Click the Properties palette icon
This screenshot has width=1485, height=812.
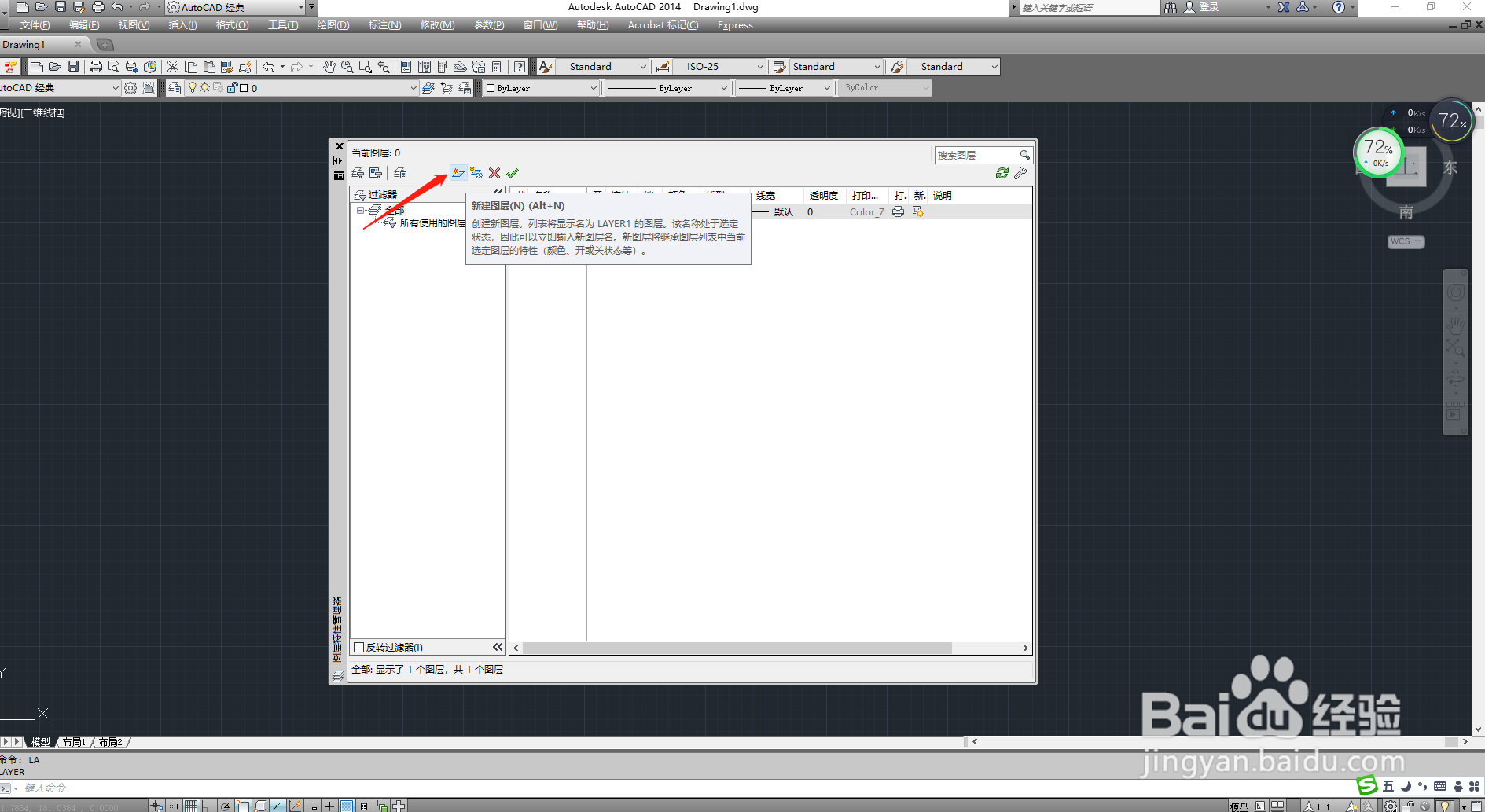(x=406, y=67)
